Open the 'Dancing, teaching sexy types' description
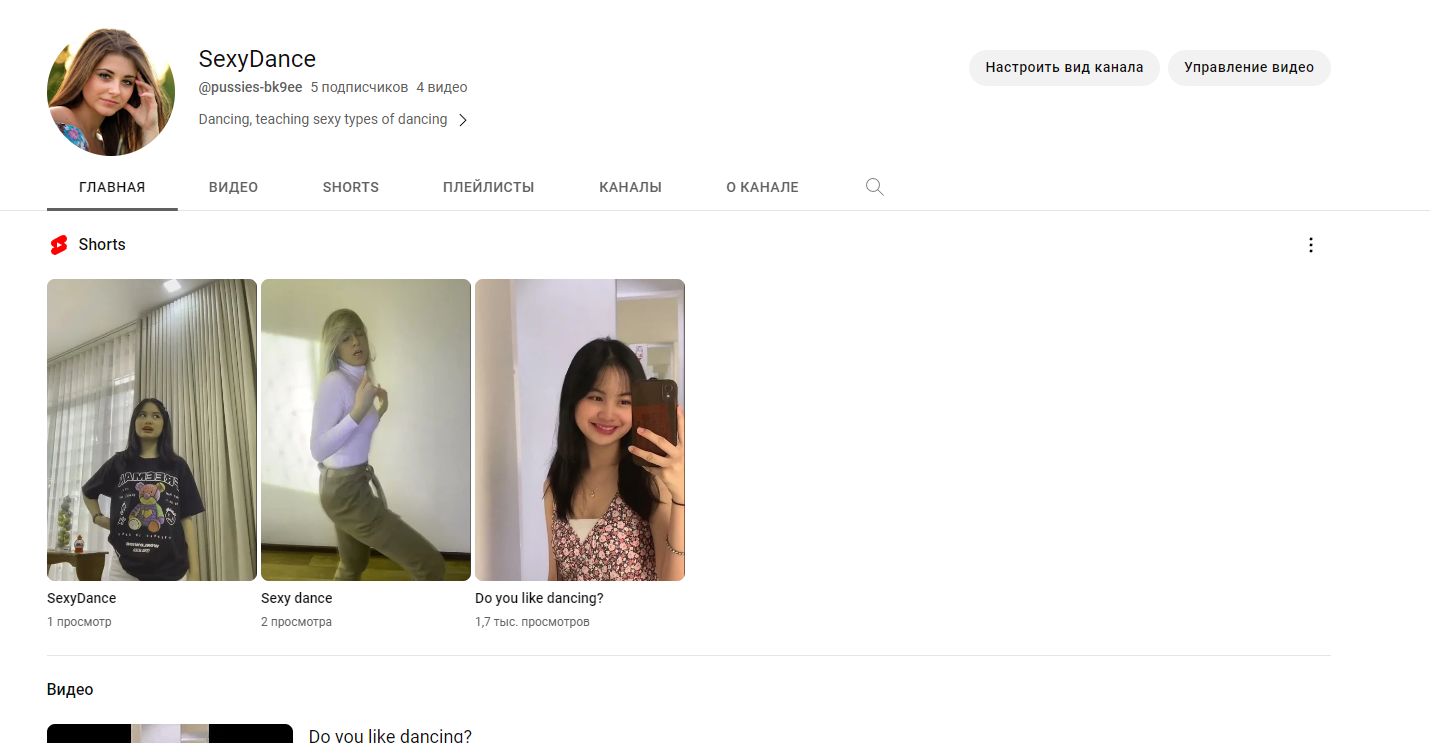Image resolution: width=1430 pixels, height=743 pixels. tap(322, 120)
